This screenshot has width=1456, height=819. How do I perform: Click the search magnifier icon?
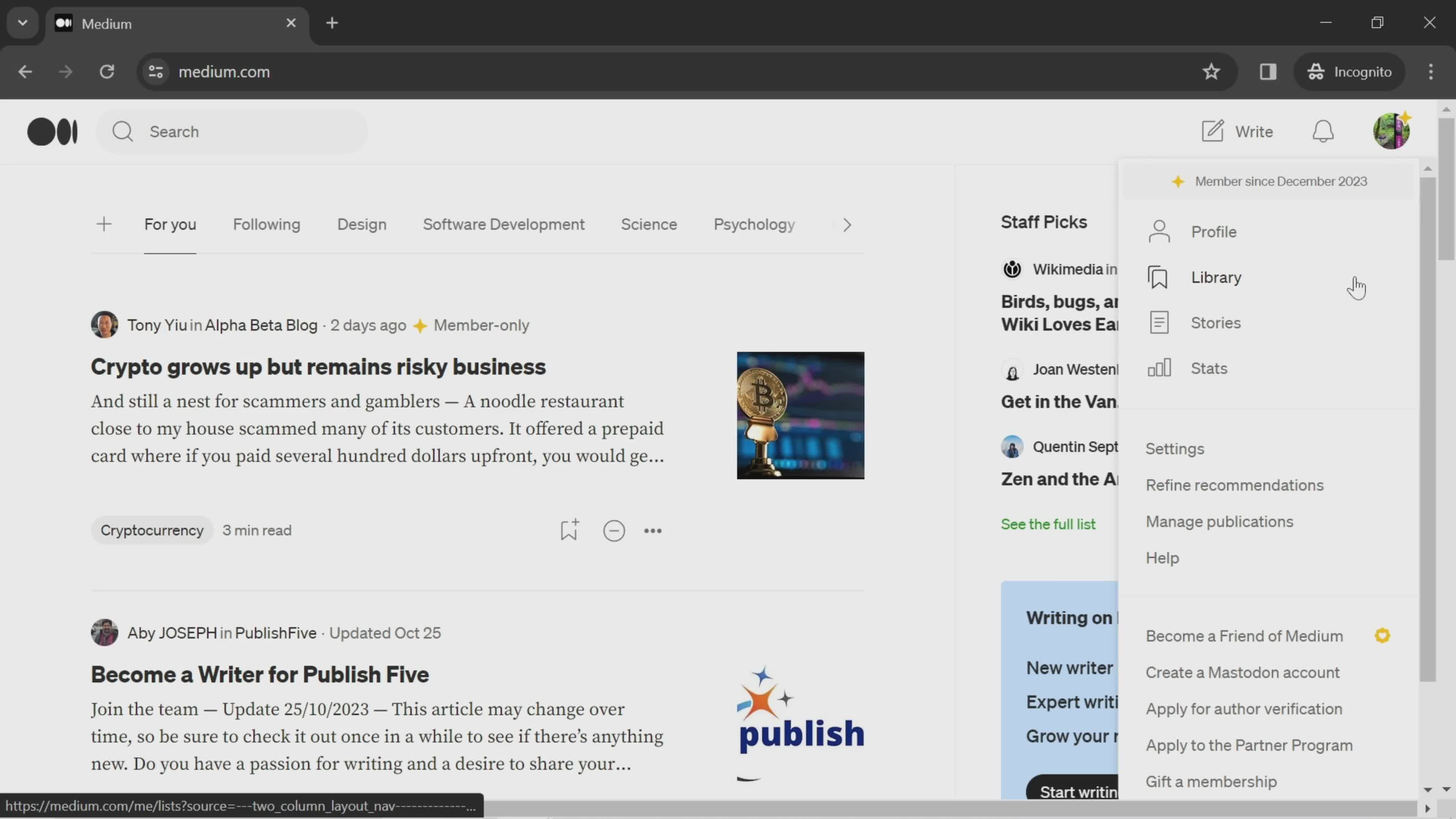click(x=122, y=132)
